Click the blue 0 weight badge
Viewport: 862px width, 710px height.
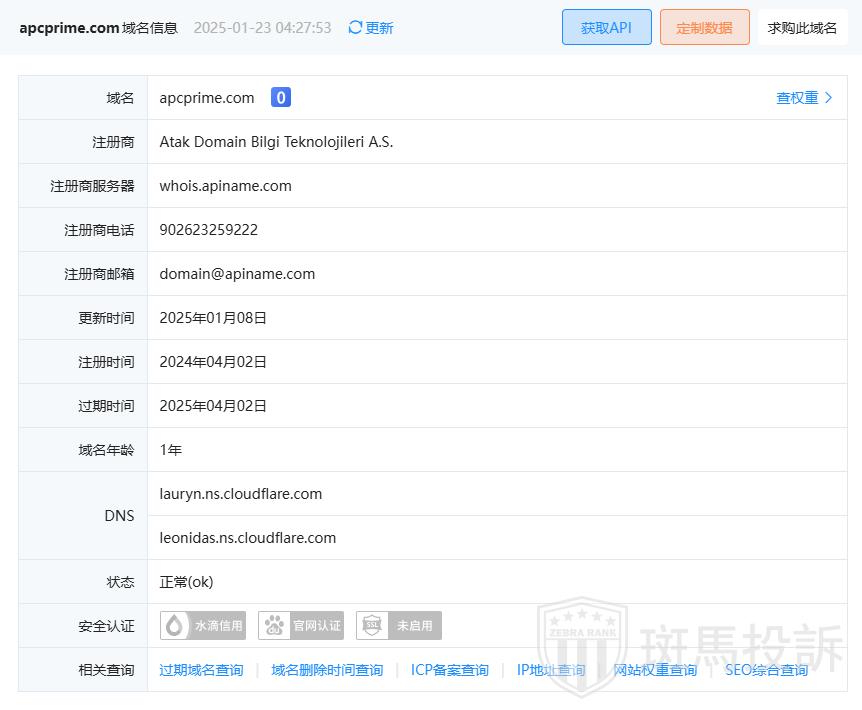(x=281, y=98)
